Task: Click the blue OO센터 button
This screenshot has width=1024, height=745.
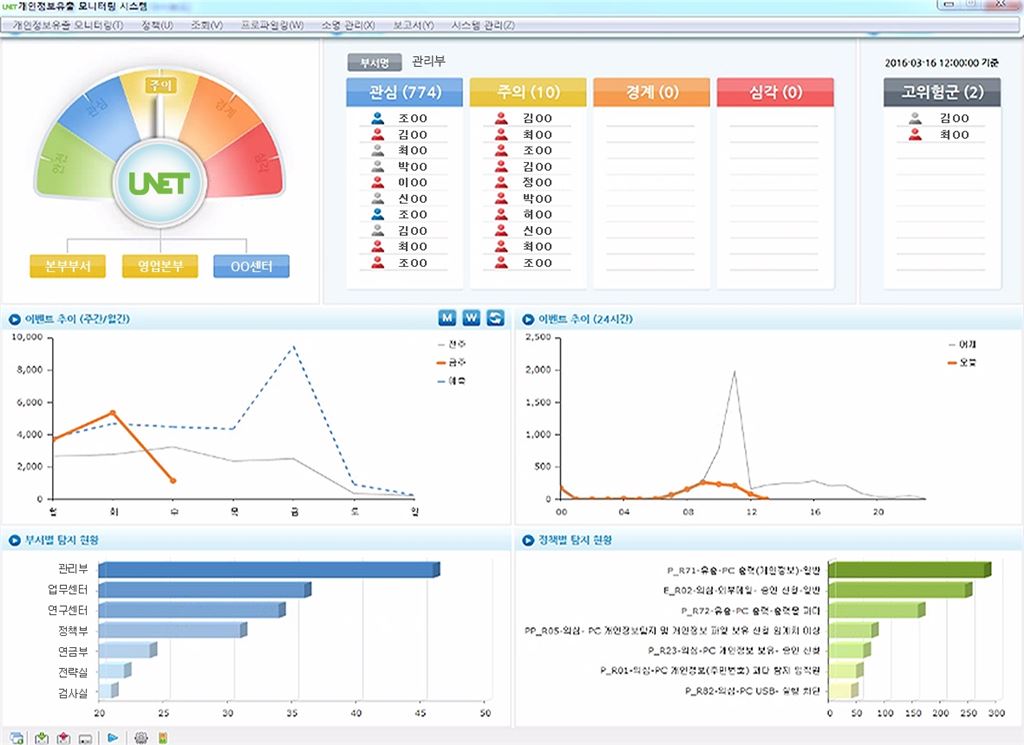Action: [251, 266]
